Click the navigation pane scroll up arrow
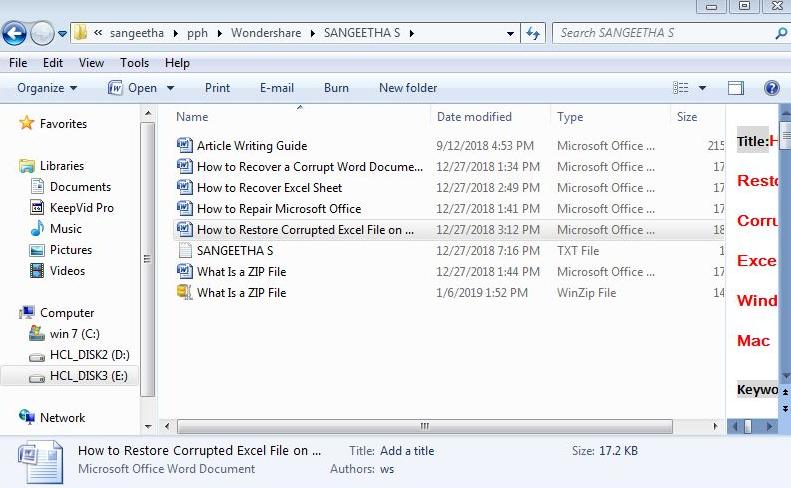 pos(148,113)
